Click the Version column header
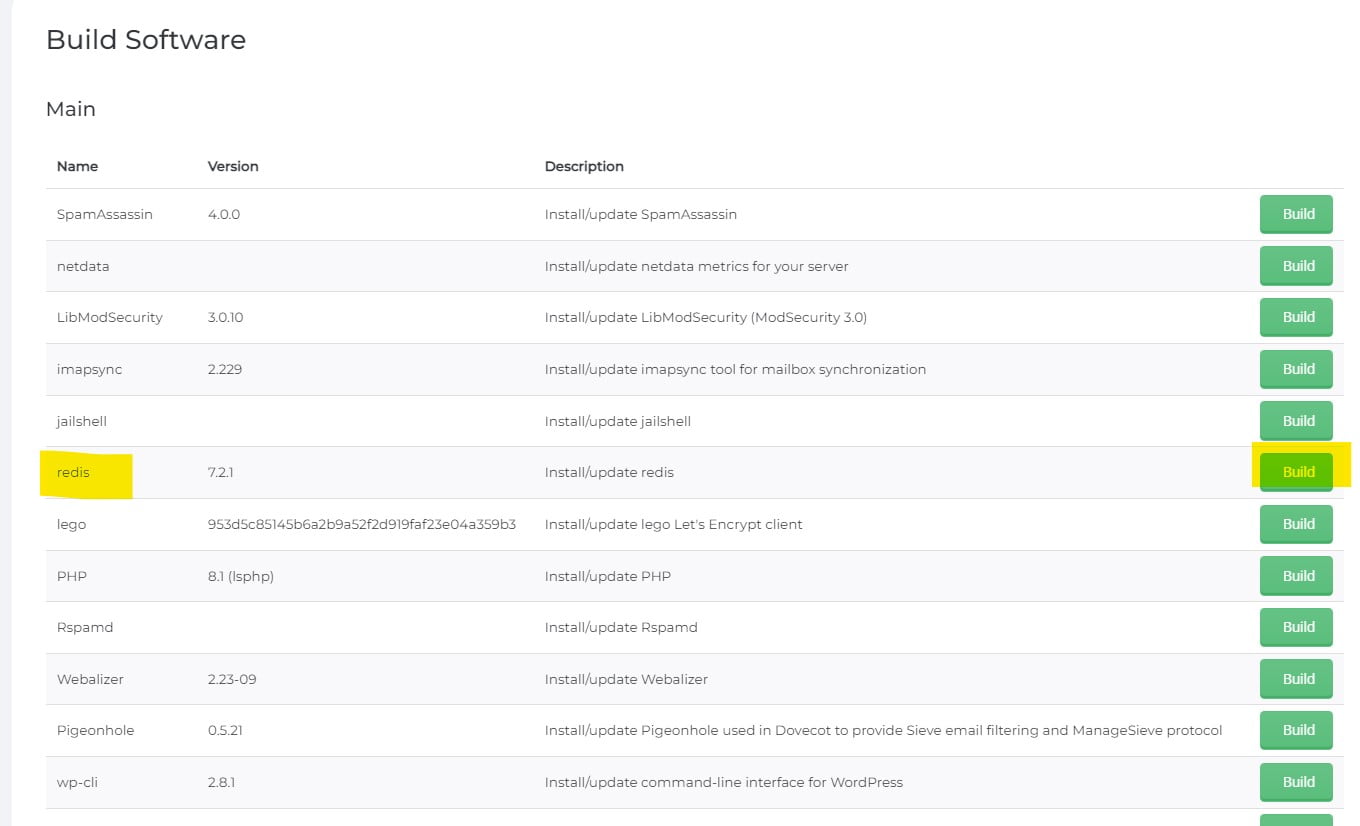This screenshot has width=1360, height=826. click(233, 166)
